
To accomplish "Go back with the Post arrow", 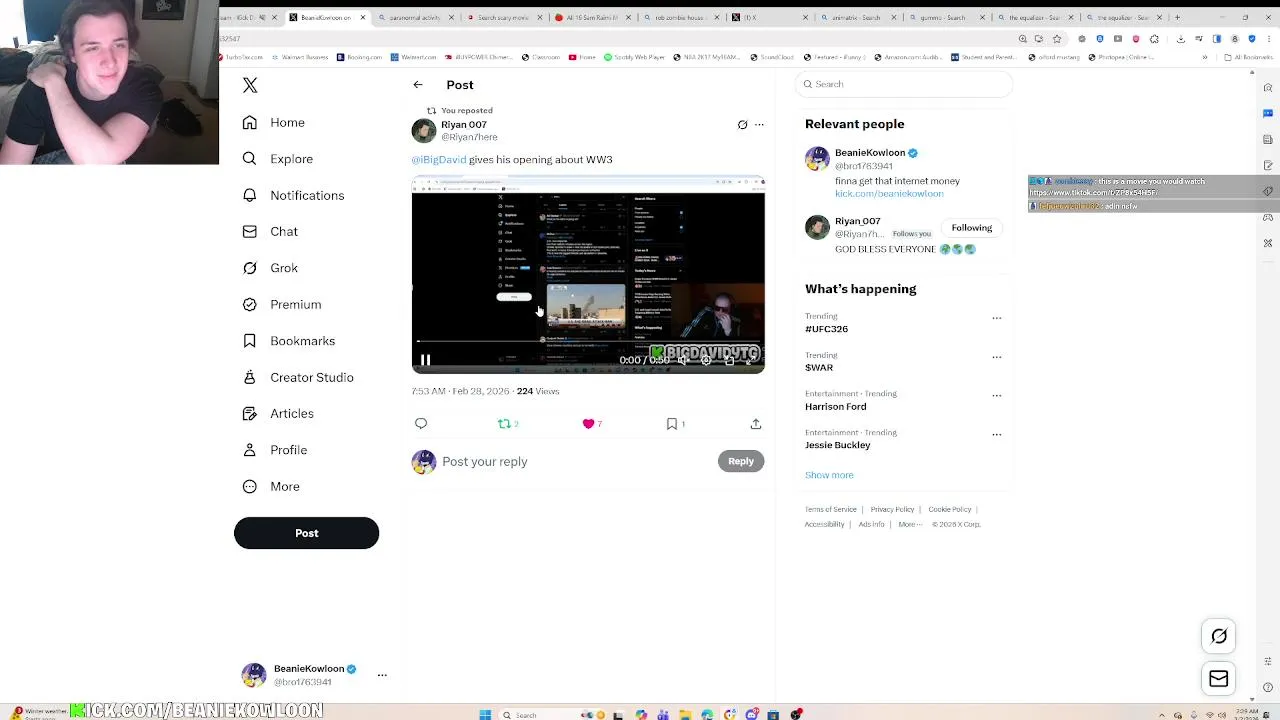I will pos(418,85).
